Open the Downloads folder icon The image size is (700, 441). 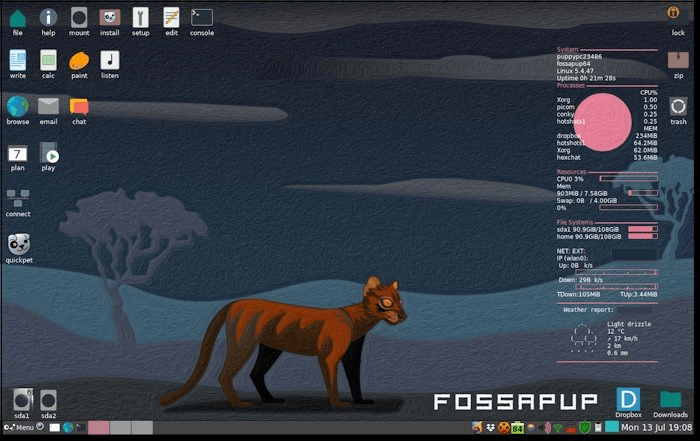[x=671, y=400]
